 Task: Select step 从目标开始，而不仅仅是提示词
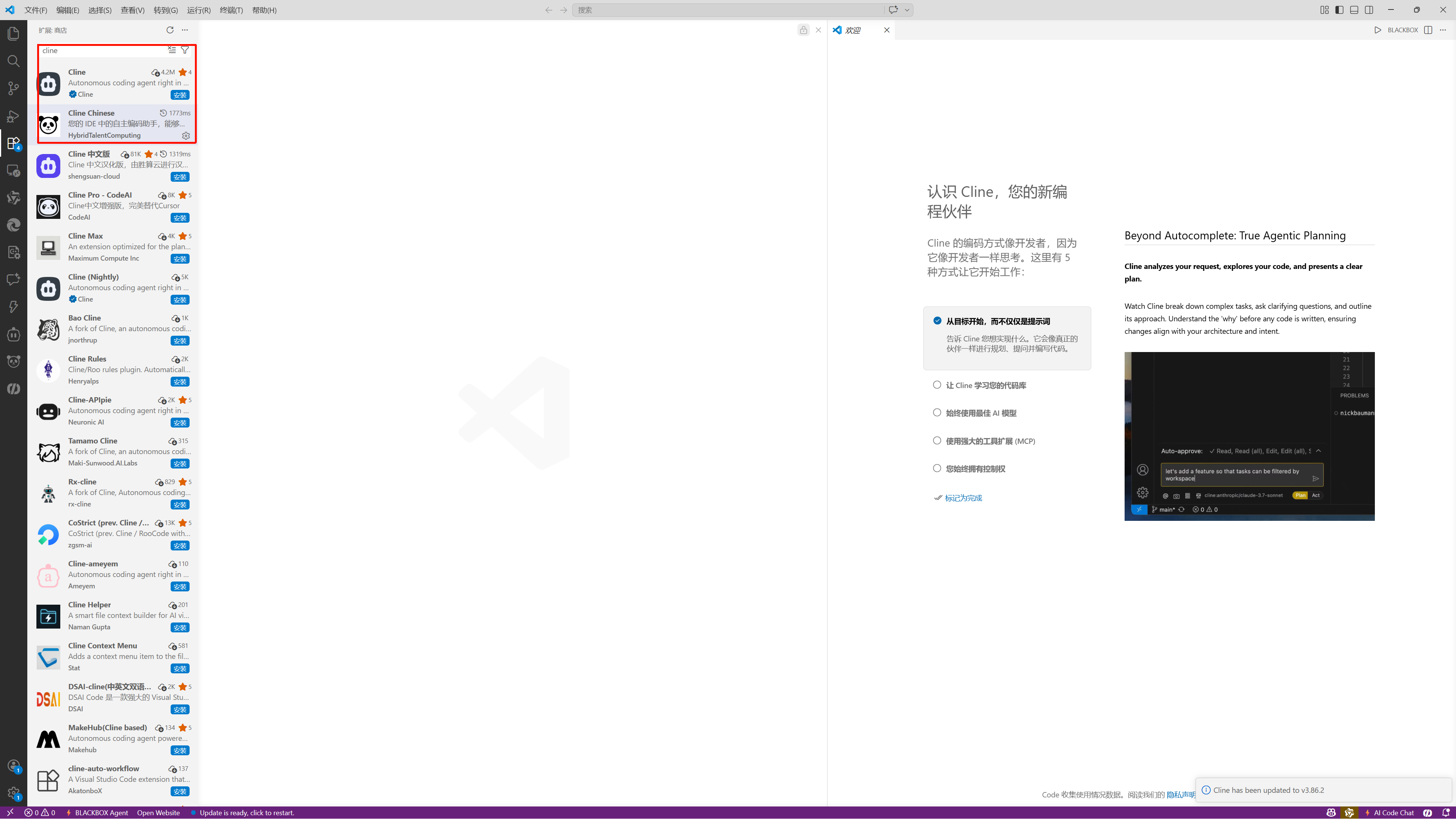tap(1007, 338)
